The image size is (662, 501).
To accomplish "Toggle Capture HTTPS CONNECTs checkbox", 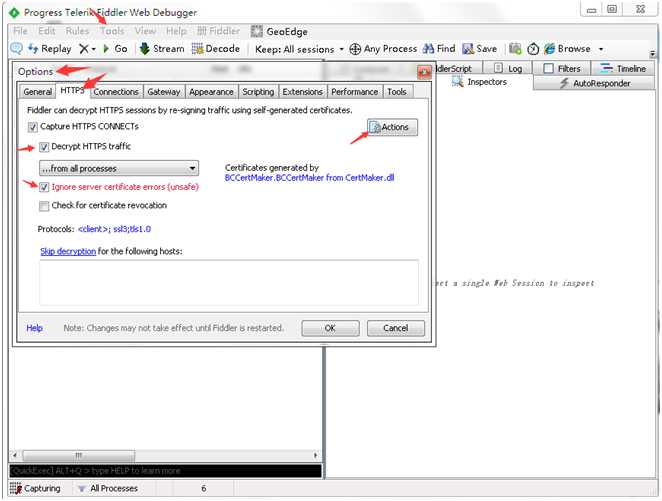I will (x=33, y=127).
